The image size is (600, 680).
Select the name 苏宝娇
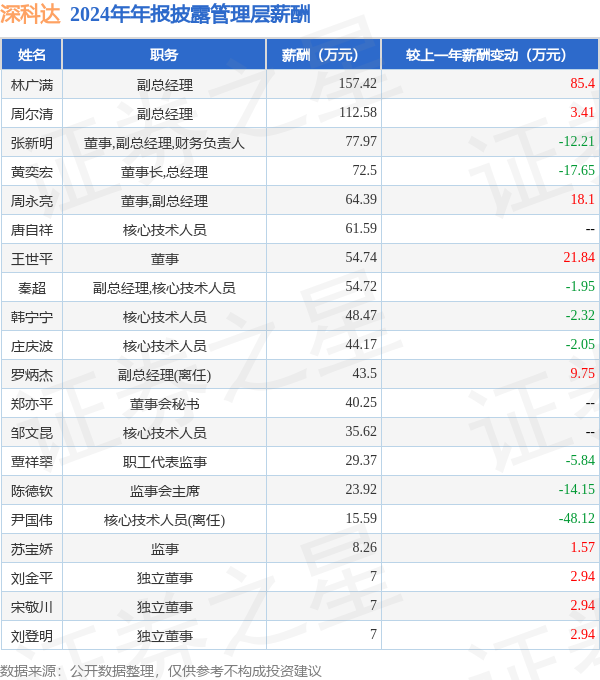point(32,549)
